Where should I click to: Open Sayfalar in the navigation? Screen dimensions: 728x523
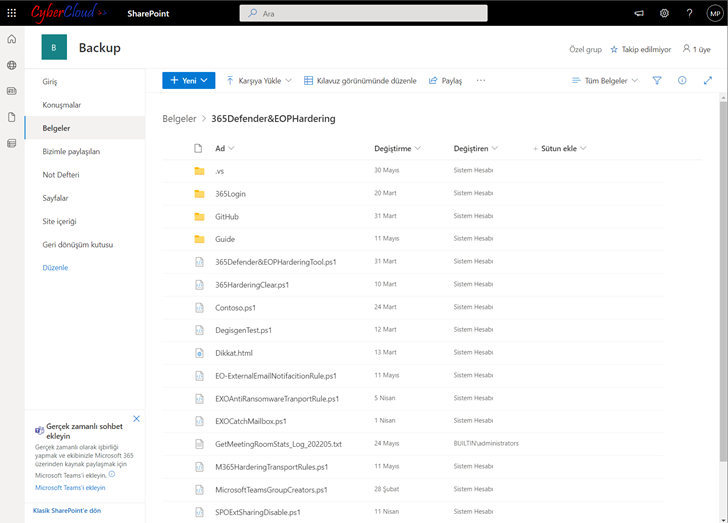pyautogui.click(x=55, y=197)
